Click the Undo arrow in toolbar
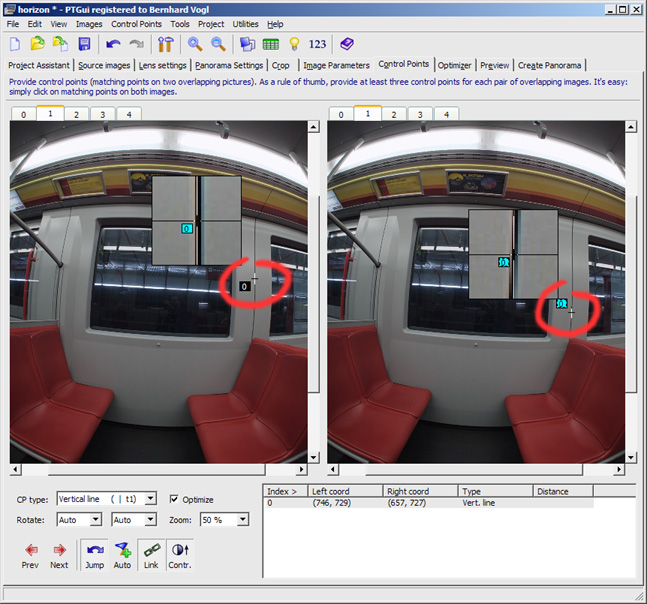This screenshot has width=647, height=604. 113,44
